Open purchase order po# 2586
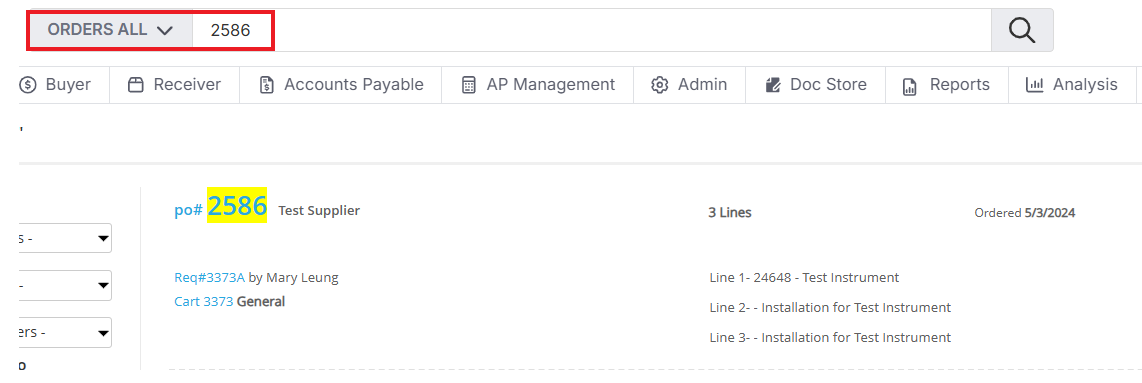 [221, 206]
